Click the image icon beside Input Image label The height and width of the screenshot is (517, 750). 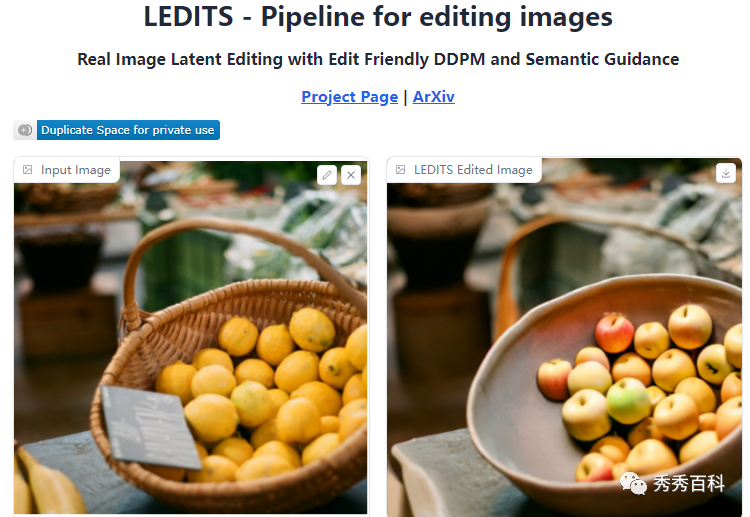point(28,170)
